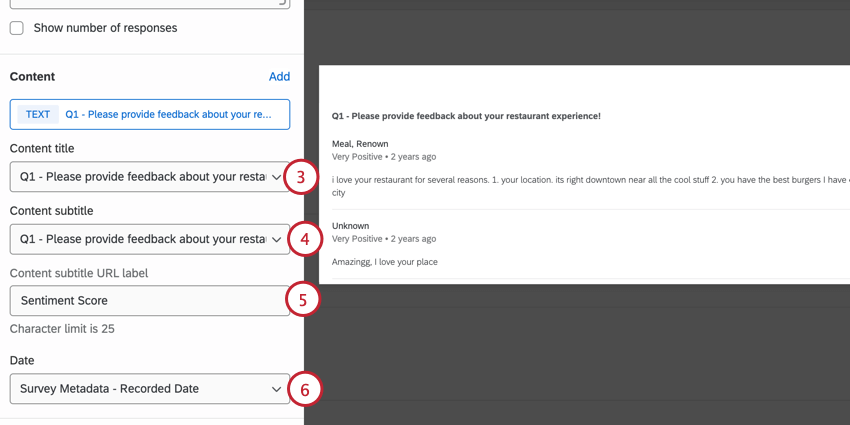Click the red callout marker numbered 5
The image size is (850, 425).
pyautogui.click(x=303, y=300)
